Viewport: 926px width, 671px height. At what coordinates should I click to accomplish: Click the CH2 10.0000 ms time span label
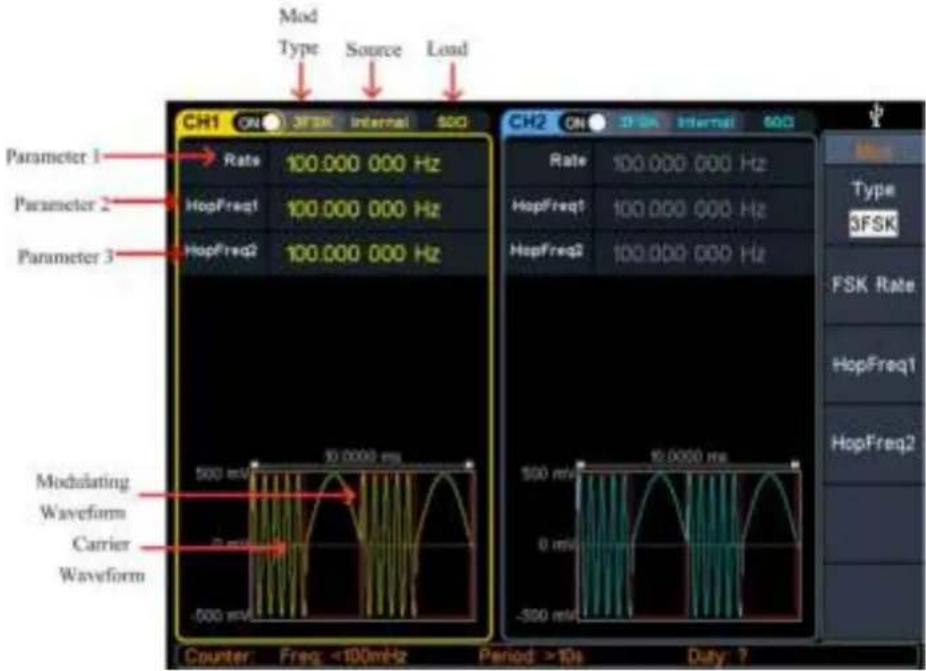[x=689, y=457]
